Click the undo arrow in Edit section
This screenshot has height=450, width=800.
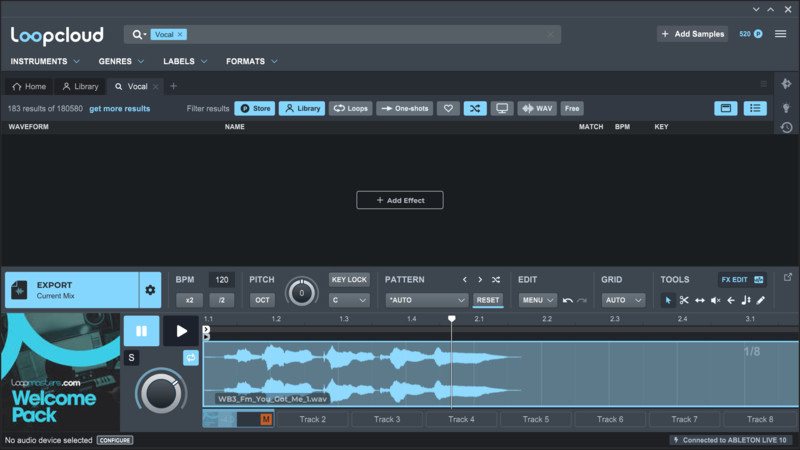click(x=568, y=300)
